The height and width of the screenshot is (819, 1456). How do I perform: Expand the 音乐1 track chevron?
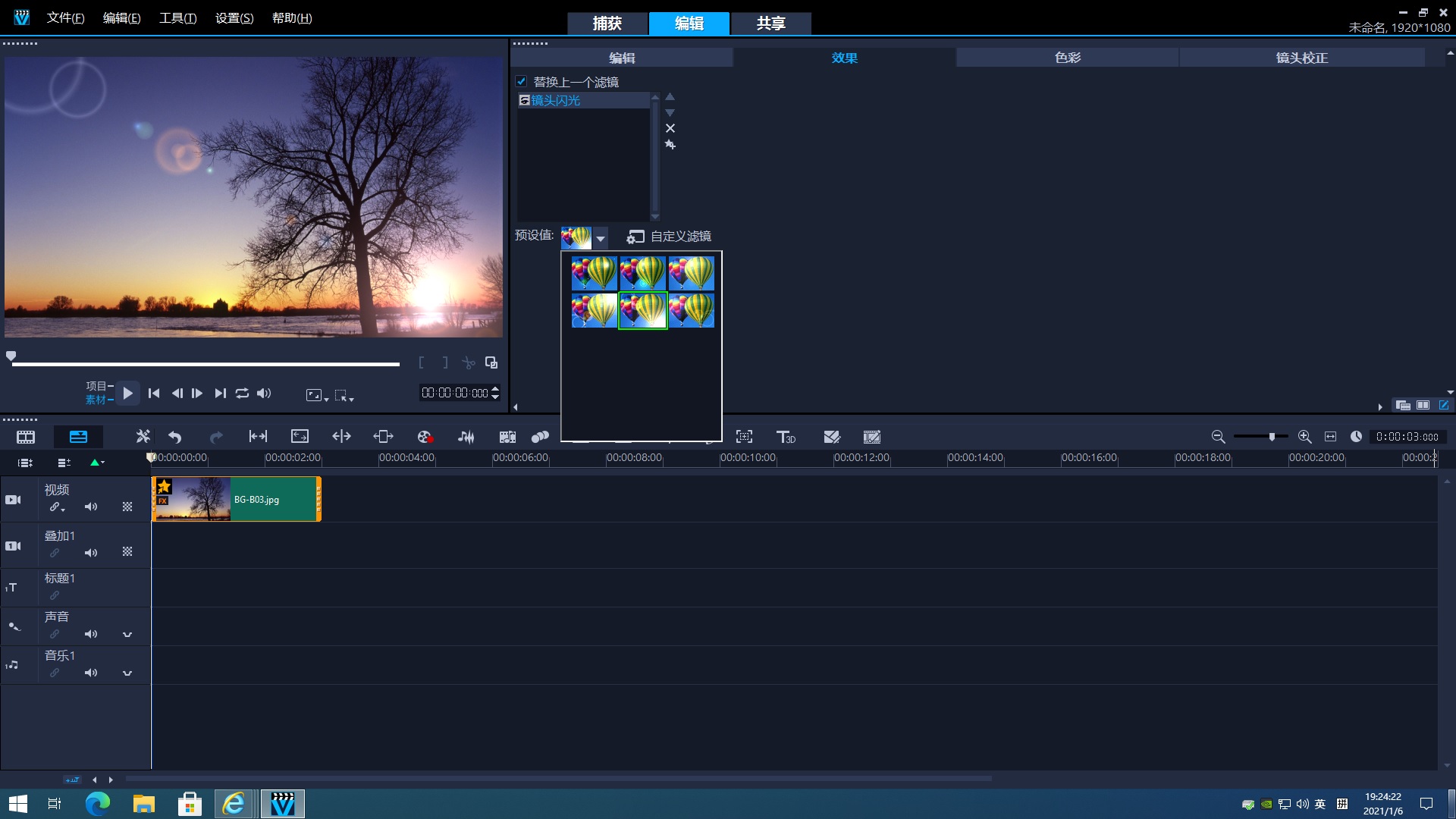[x=127, y=673]
